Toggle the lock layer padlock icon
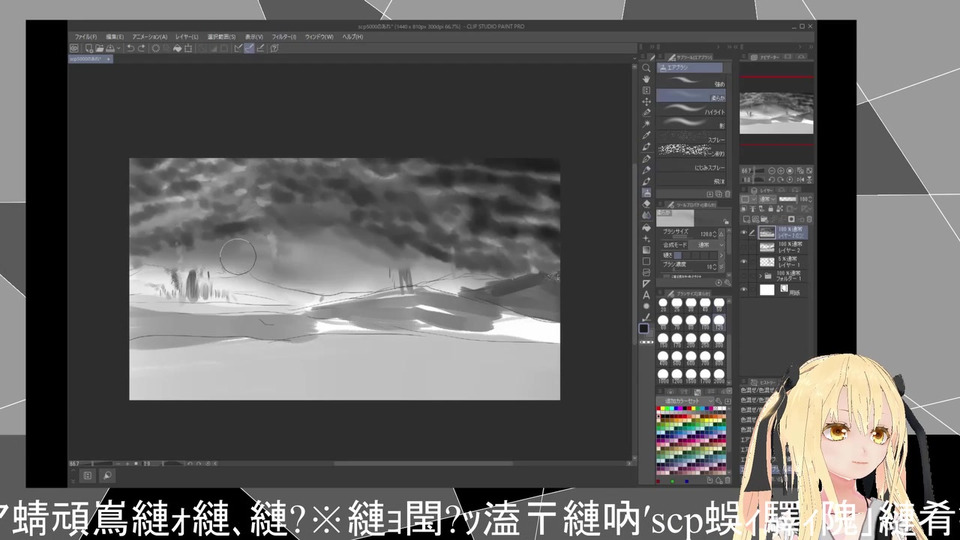960x540 pixels. [771, 209]
